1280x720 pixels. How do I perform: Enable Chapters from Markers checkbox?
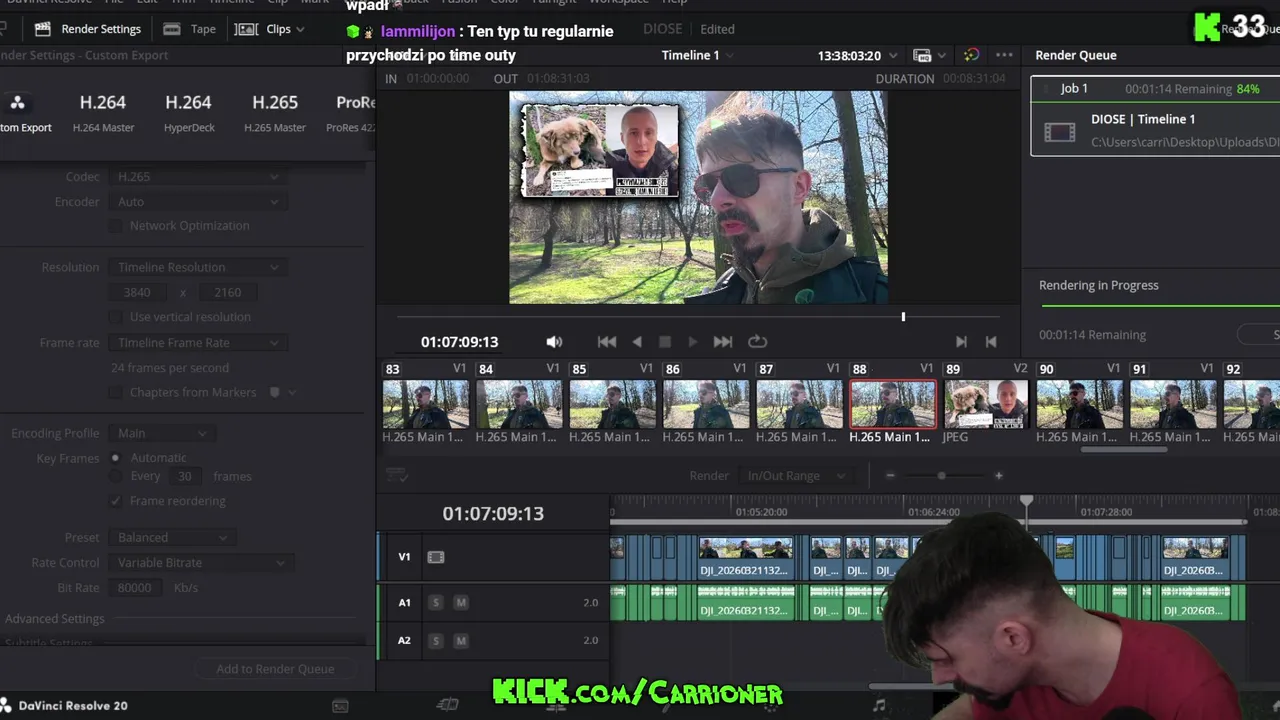coord(115,393)
